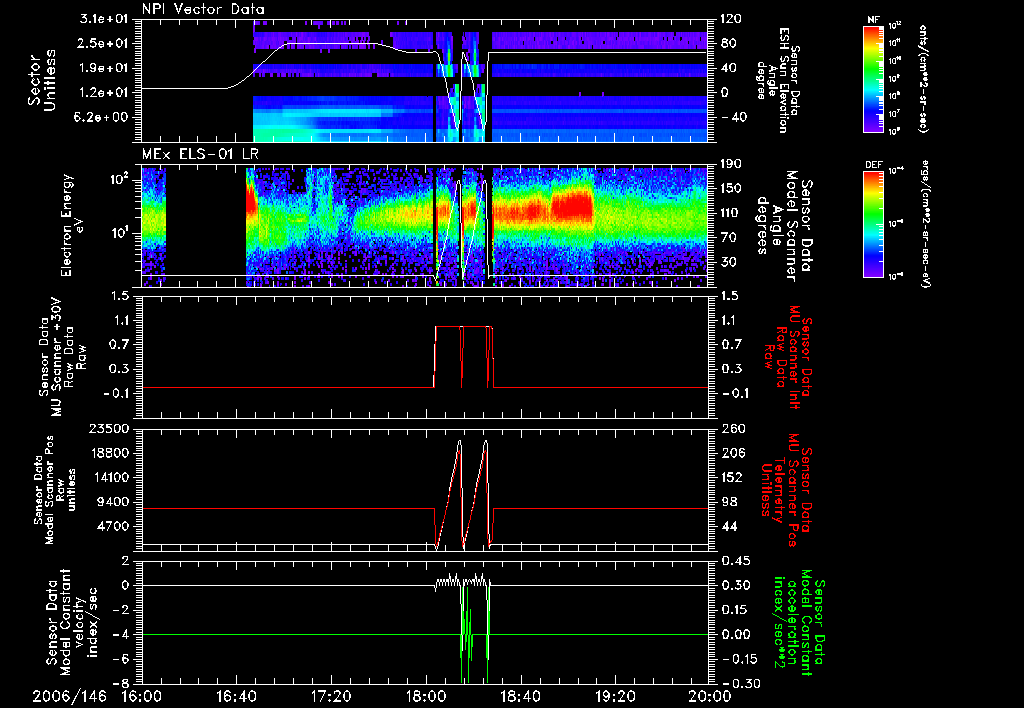Click the DEF label above the color bar
Viewport: 1024px width, 708px height.
pos(874,165)
